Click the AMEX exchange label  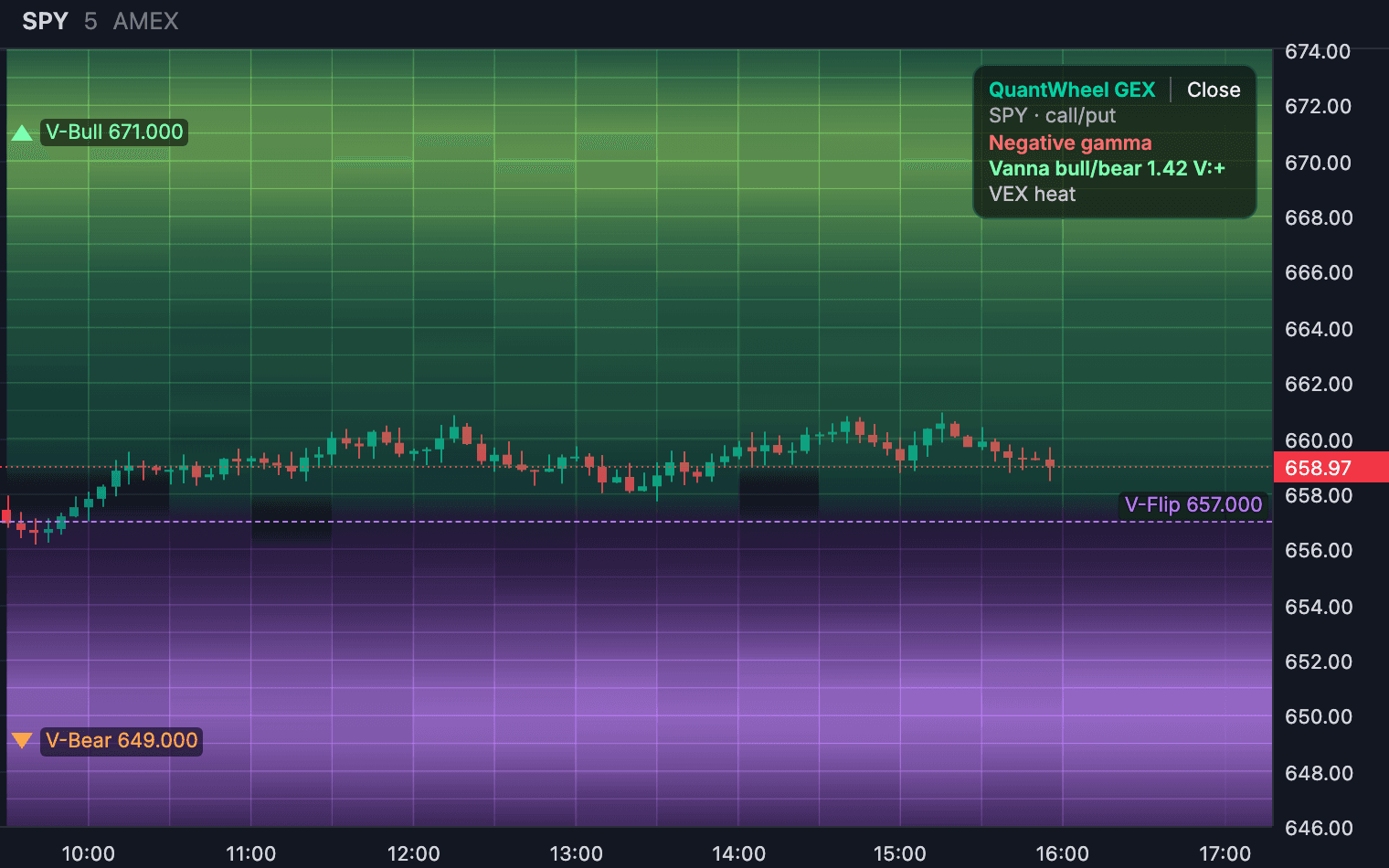click(x=146, y=21)
